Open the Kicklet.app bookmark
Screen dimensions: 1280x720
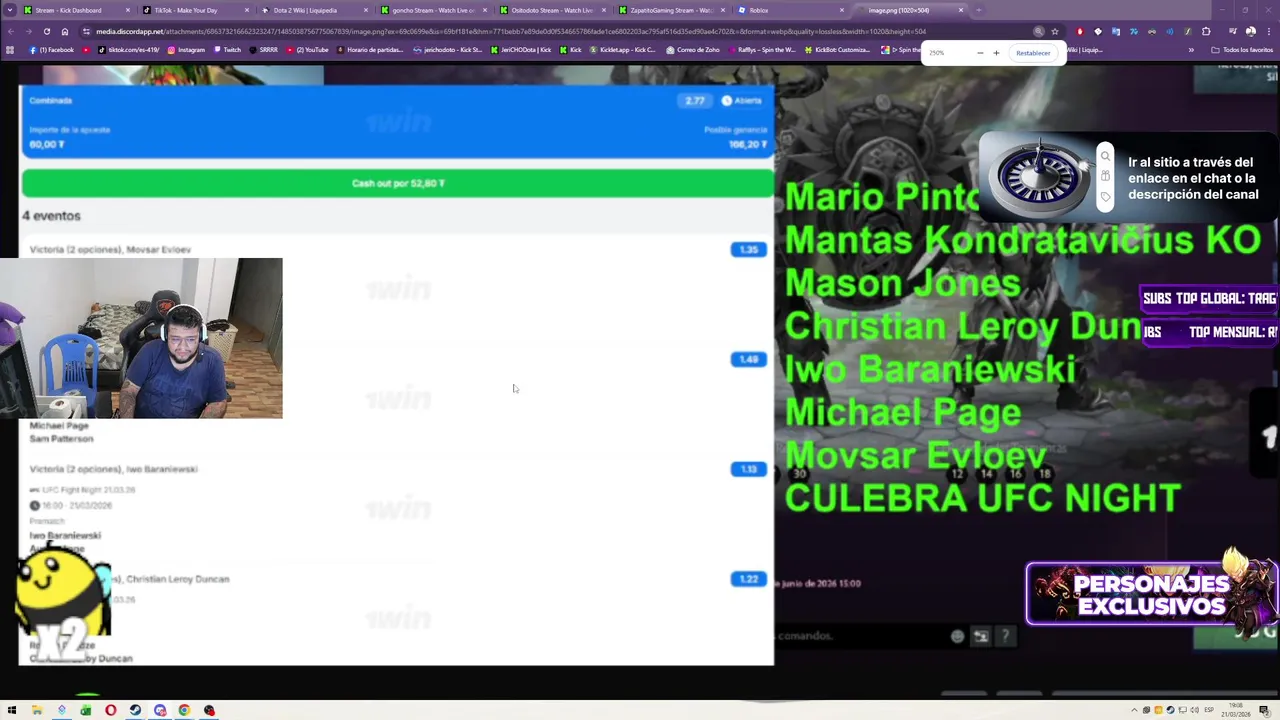(x=623, y=49)
